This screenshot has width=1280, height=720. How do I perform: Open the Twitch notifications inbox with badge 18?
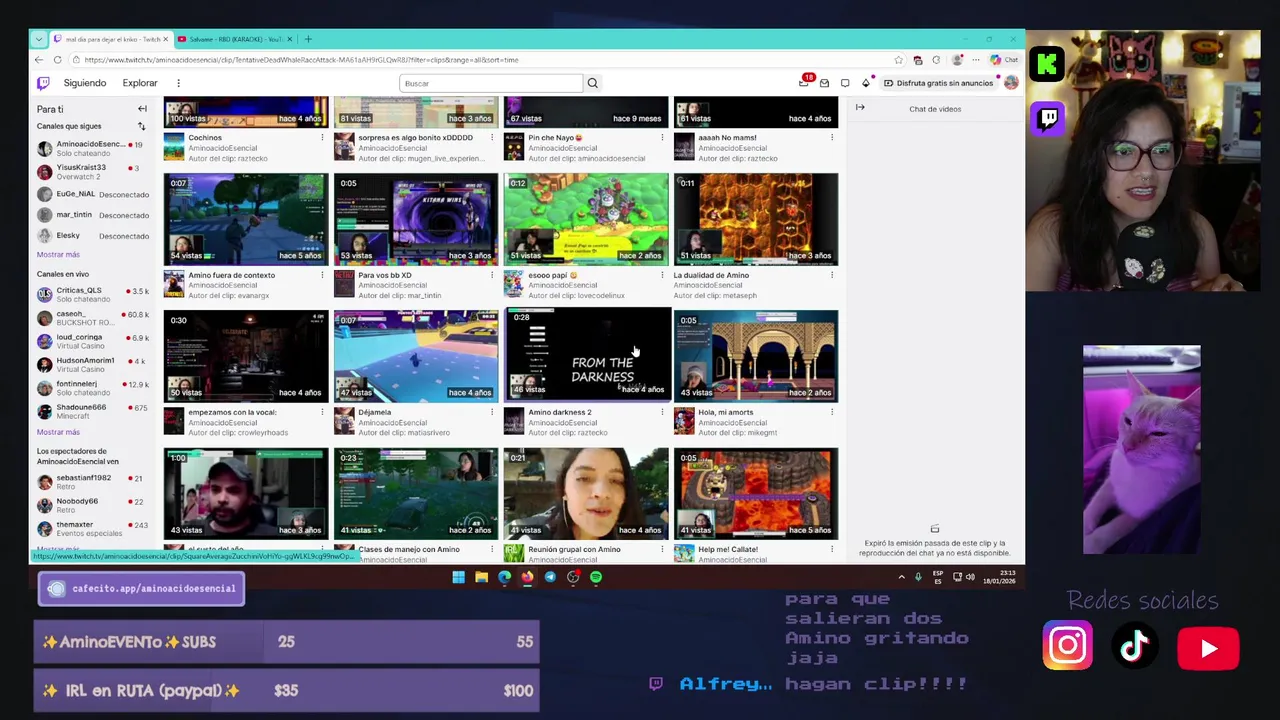click(x=804, y=83)
